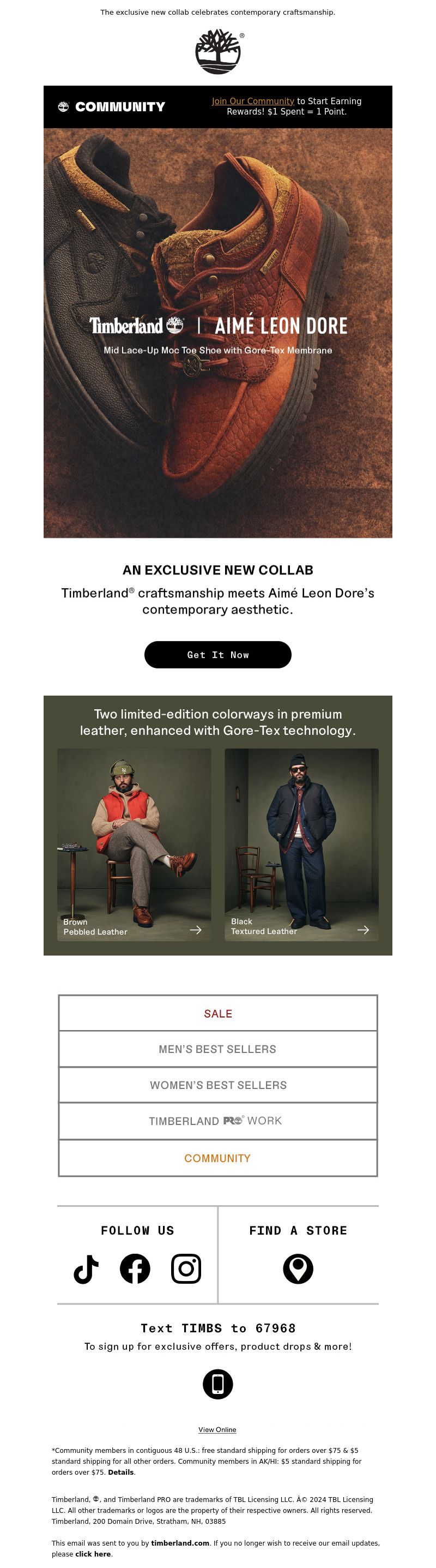Open the orange Community menu item
This screenshot has height=1568, width=436.
[217, 1158]
